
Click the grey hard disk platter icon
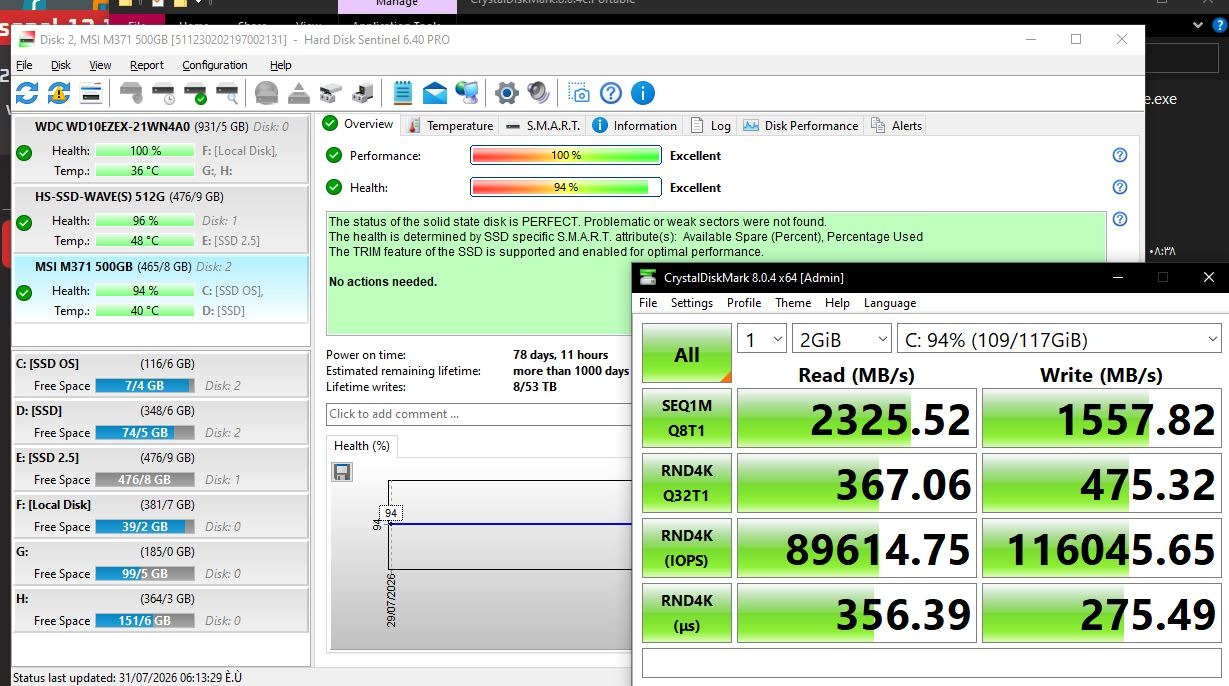[x=266, y=93]
